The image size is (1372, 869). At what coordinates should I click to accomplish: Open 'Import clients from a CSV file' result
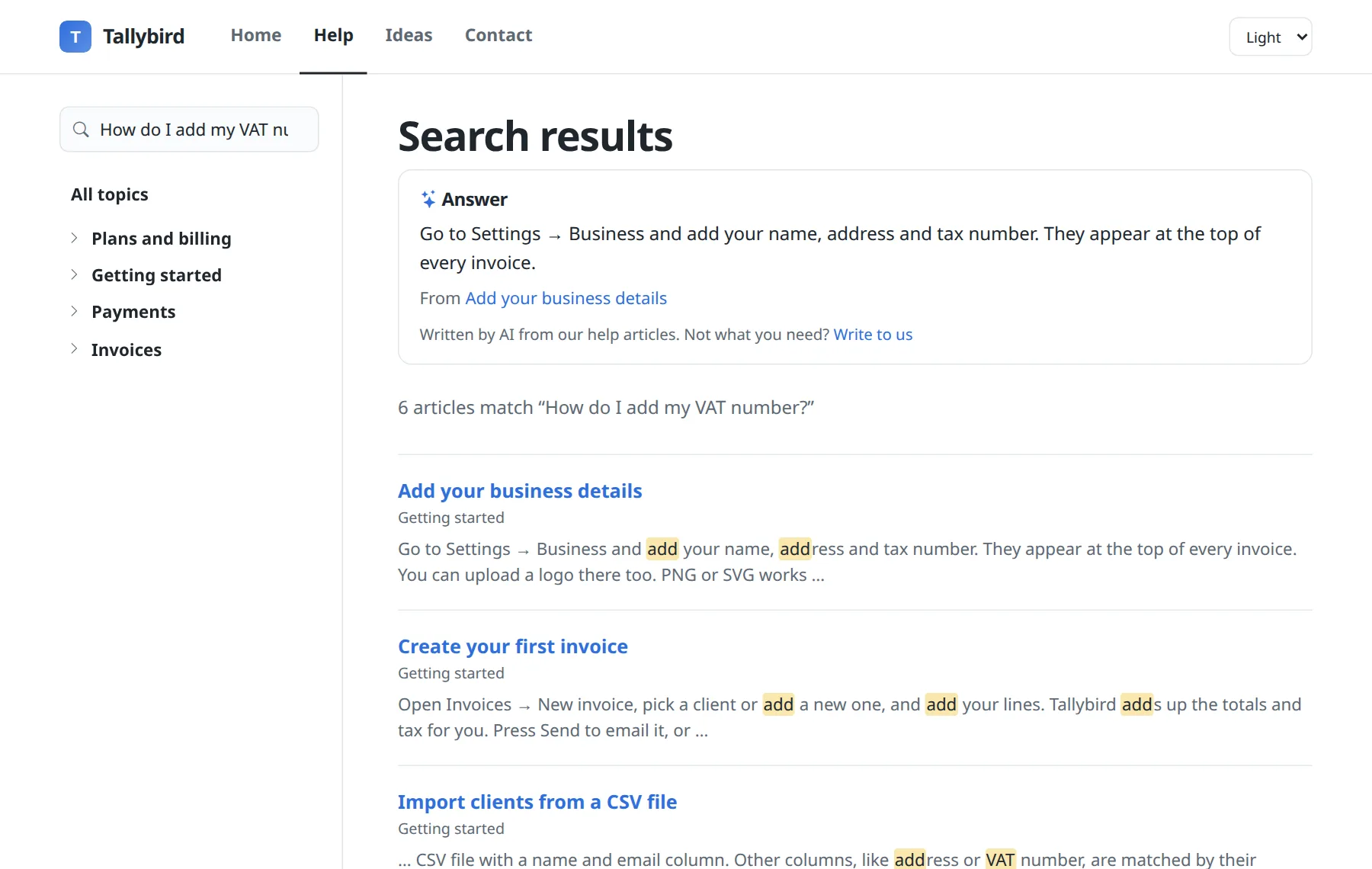pyautogui.click(x=537, y=802)
